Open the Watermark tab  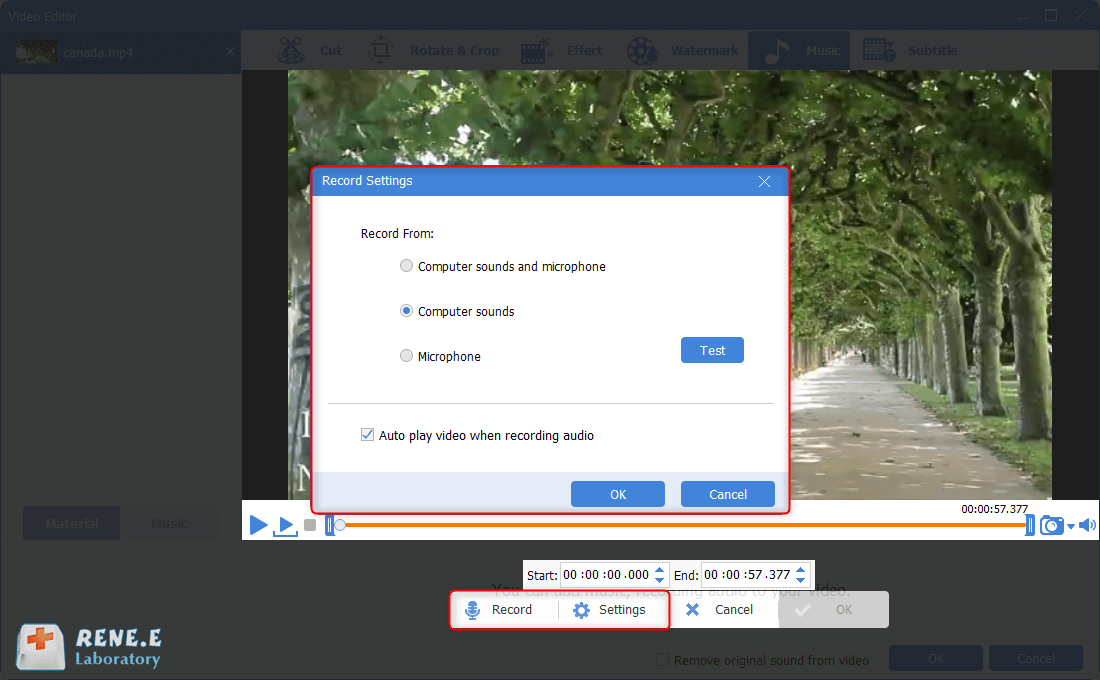pyautogui.click(x=683, y=51)
